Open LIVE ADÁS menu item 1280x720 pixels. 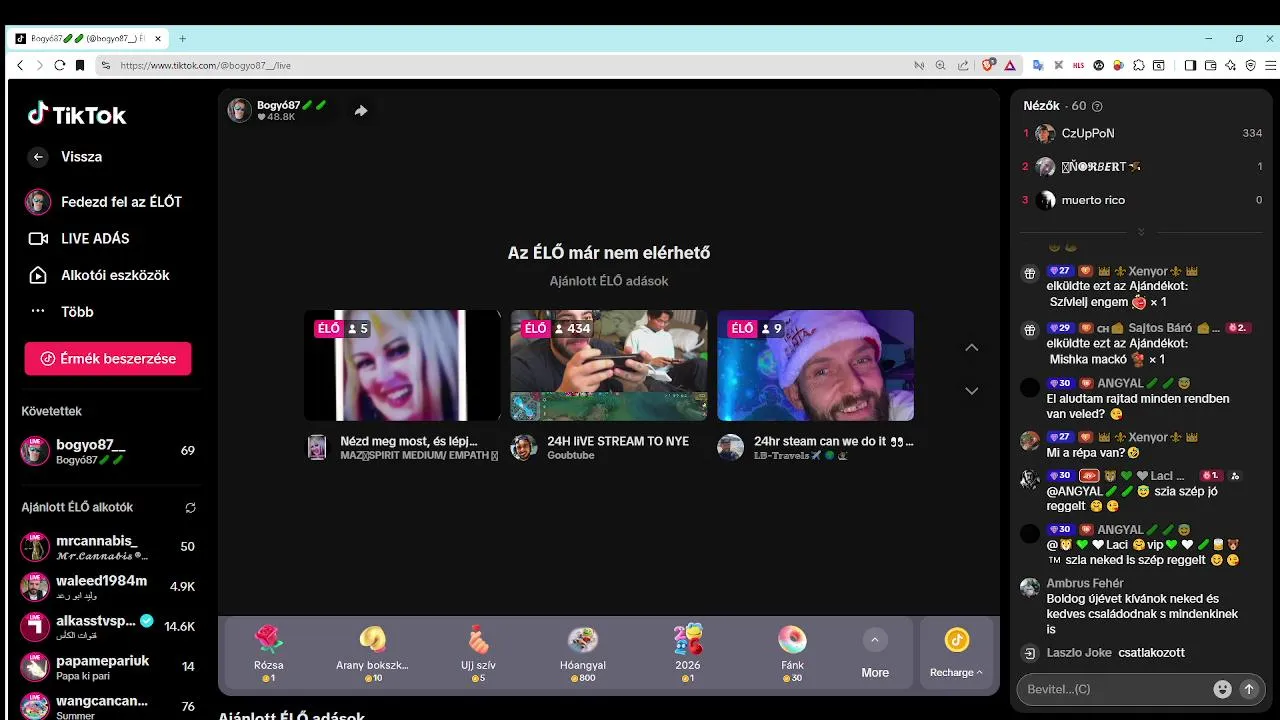pos(79,239)
